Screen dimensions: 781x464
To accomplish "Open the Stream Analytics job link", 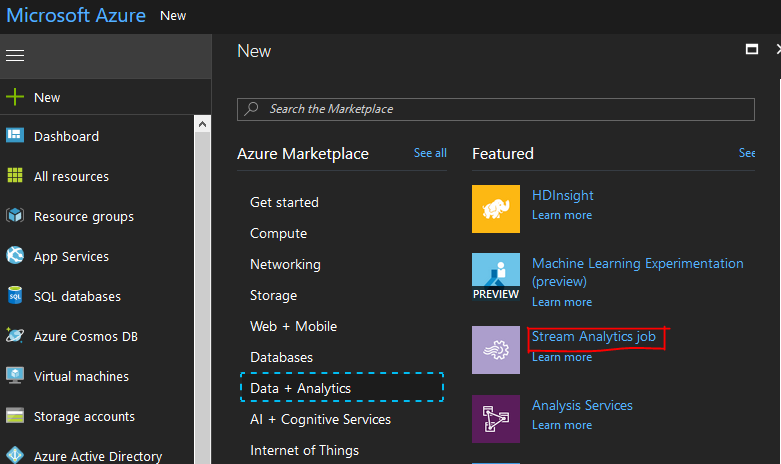I will 594,337.
